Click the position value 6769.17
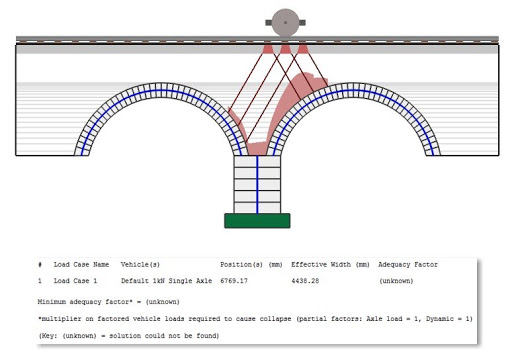 pos(234,281)
